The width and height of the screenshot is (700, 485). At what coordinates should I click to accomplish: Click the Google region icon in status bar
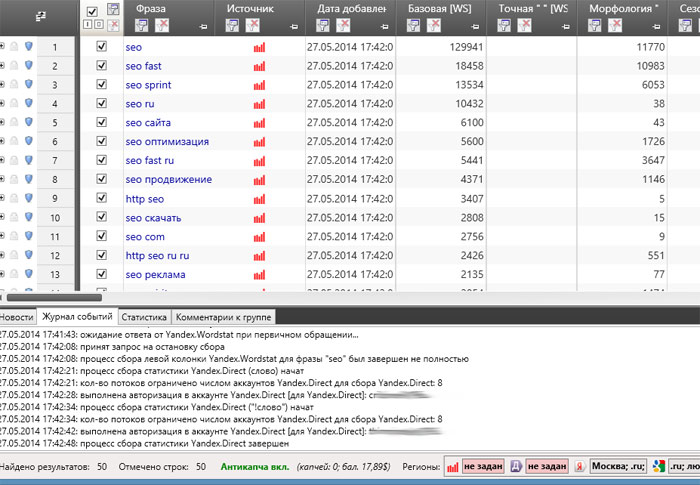tap(658, 467)
